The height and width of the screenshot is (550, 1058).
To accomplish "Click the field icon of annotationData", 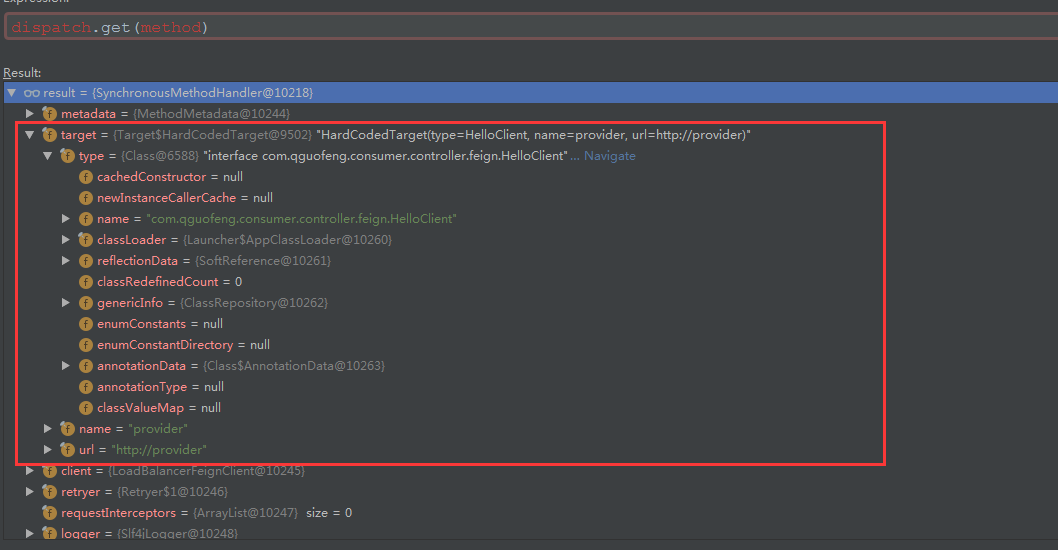I will (x=86, y=365).
